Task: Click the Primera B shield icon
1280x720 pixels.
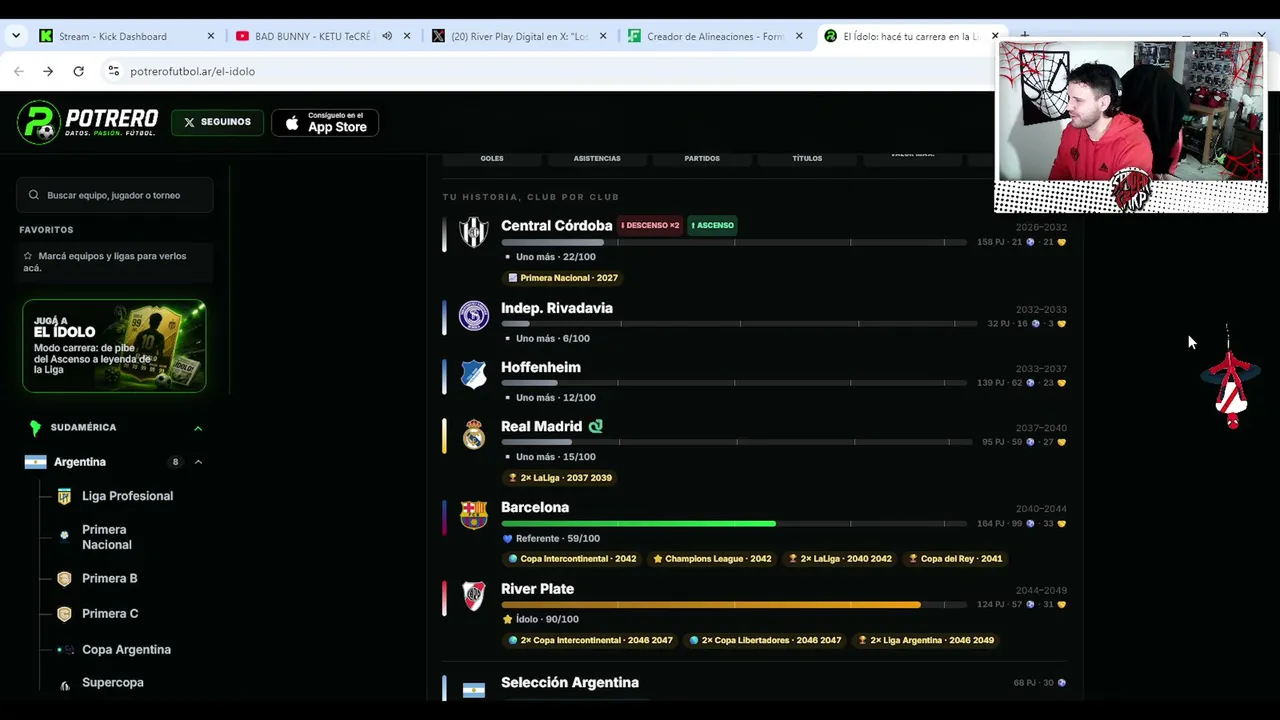Action: 64,579
